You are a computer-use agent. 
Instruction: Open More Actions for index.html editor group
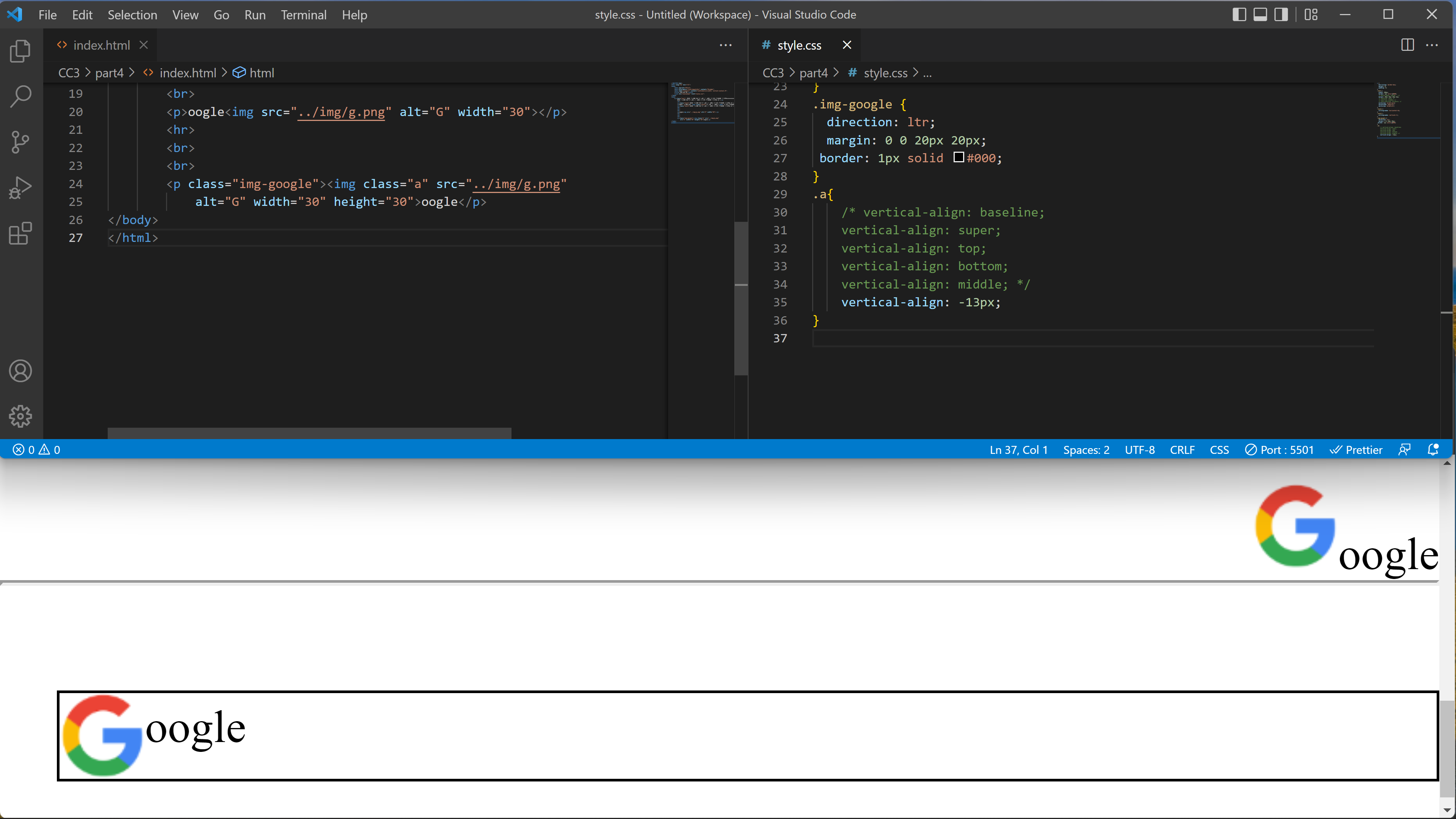[x=726, y=45]
